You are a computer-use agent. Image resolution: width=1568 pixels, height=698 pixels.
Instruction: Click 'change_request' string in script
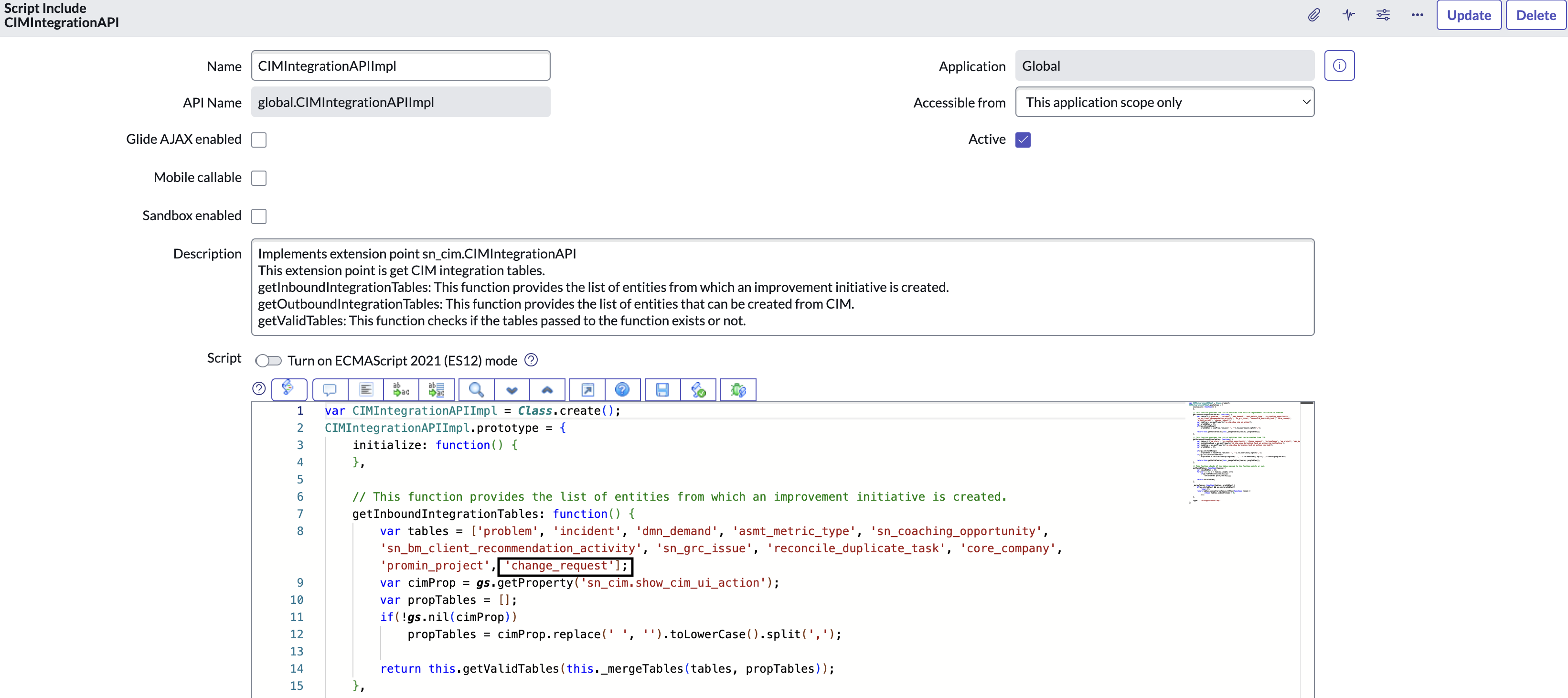click(x=559, y=566)
